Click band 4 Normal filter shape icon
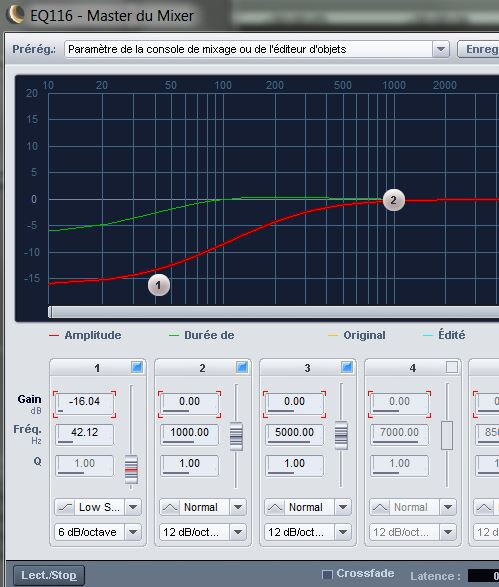 pos(380,507)
